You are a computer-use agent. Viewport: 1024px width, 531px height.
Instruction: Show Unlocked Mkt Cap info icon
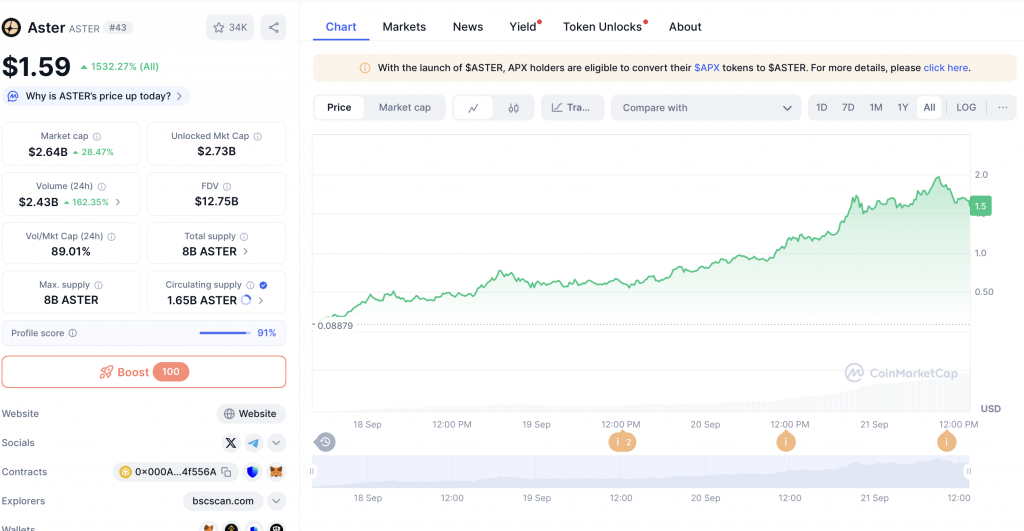tap(258, 137)
